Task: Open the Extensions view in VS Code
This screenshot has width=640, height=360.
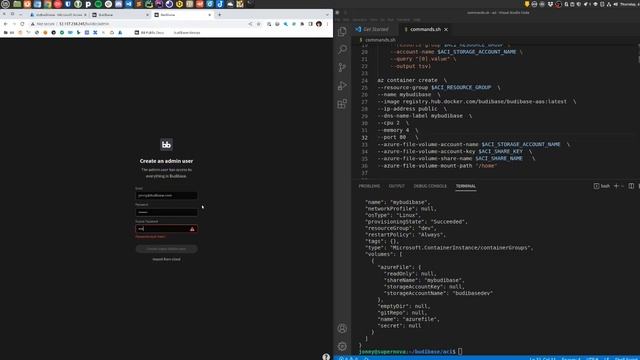Action: (x=342, y=104)
